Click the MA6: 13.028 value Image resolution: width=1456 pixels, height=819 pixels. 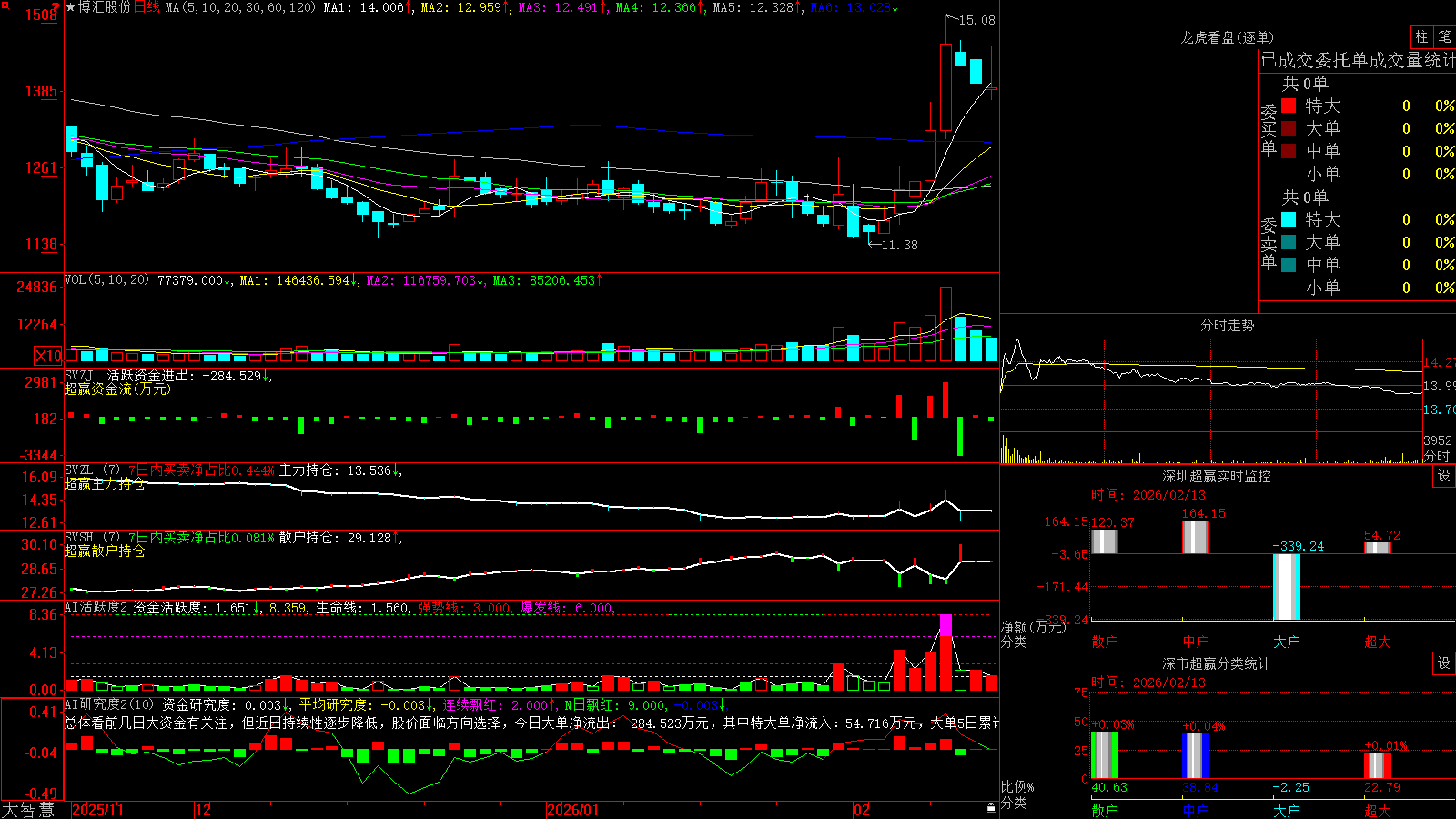(852, 7)
